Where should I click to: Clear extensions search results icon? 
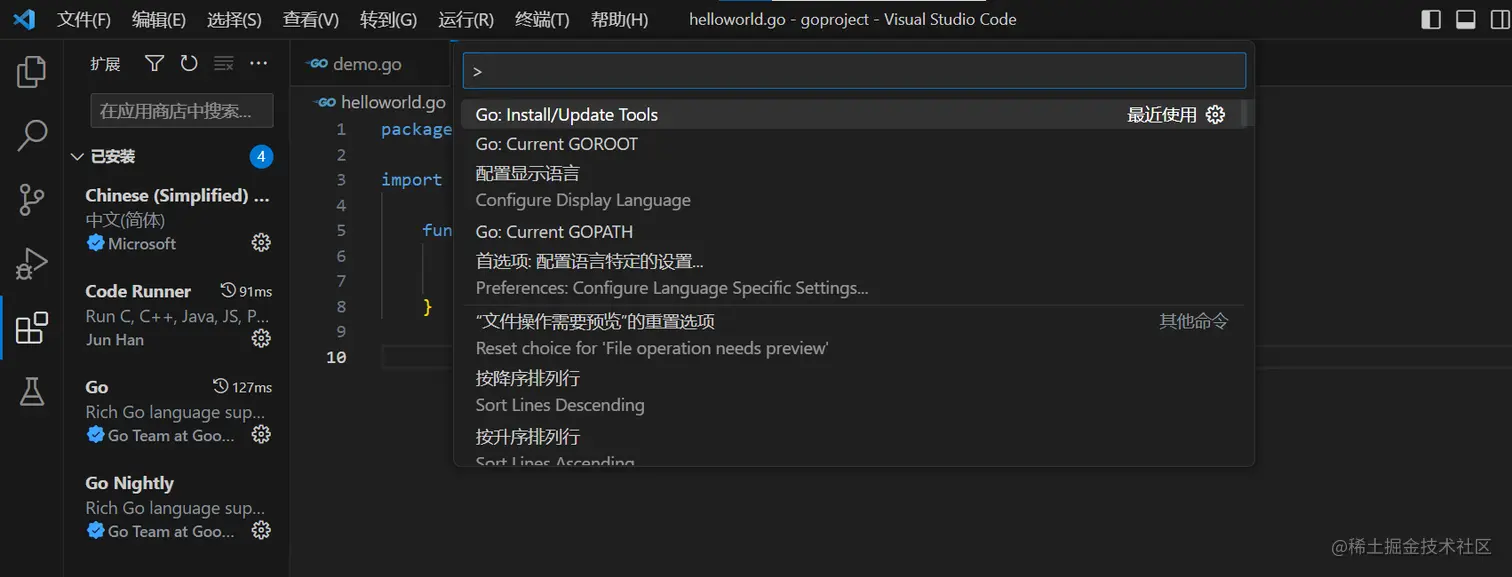[x=224, y=64]
